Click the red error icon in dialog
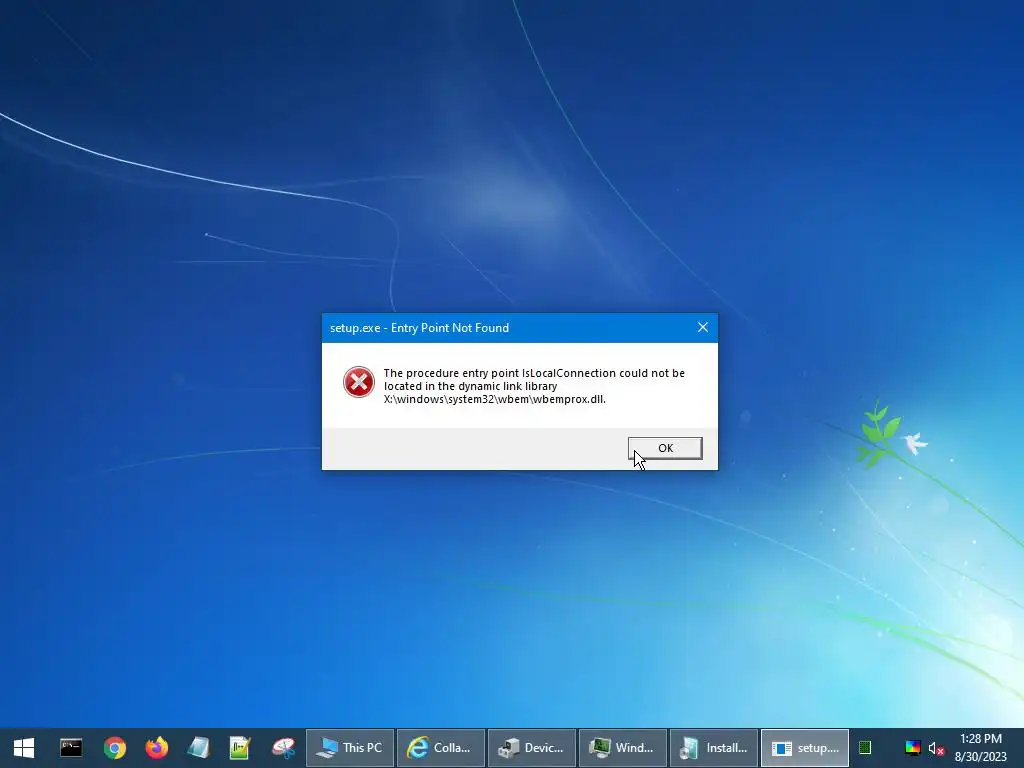 coord(359,382)
